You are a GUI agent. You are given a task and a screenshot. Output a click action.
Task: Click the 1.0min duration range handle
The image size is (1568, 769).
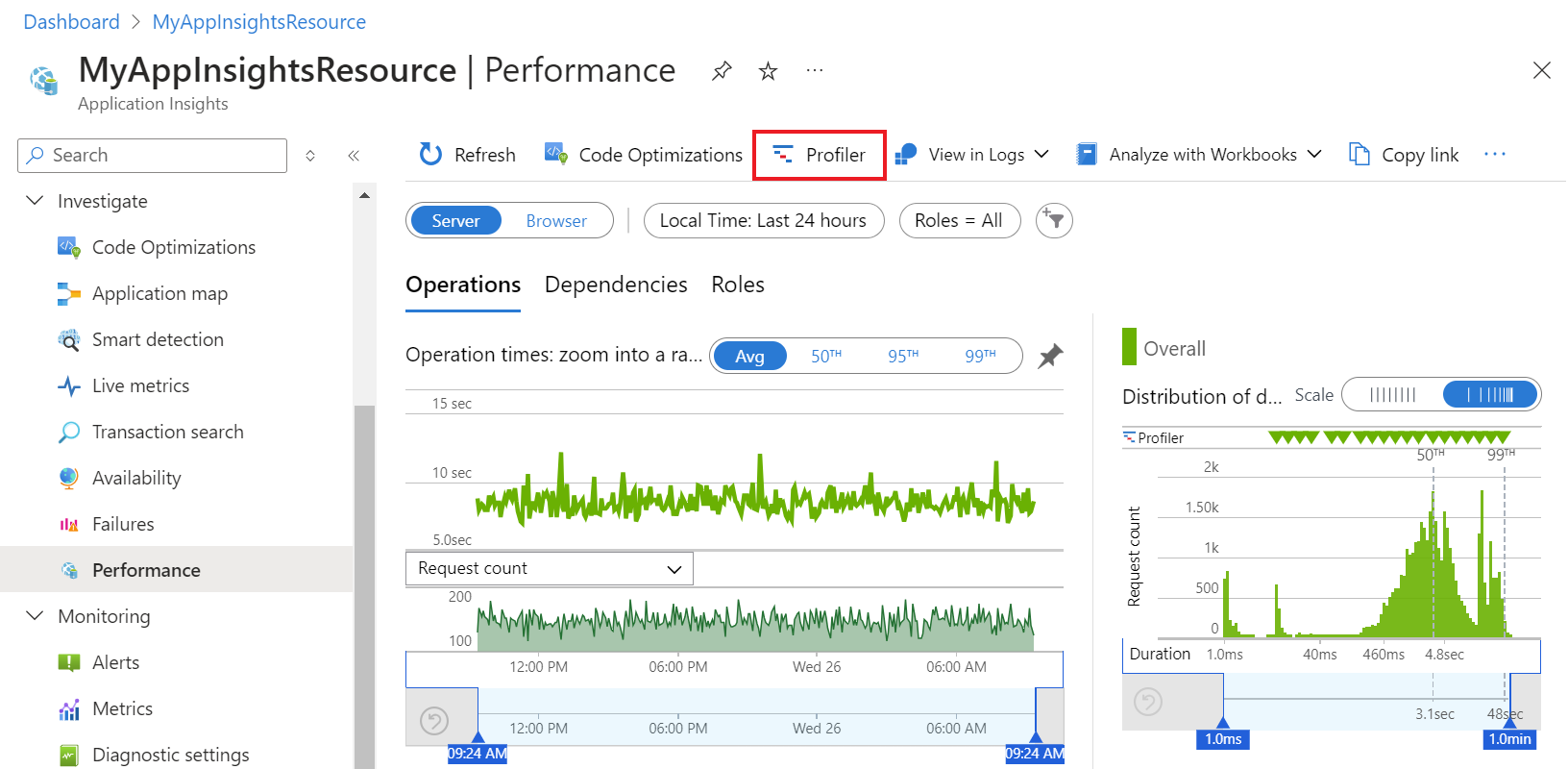click(x=1509, y=739)
